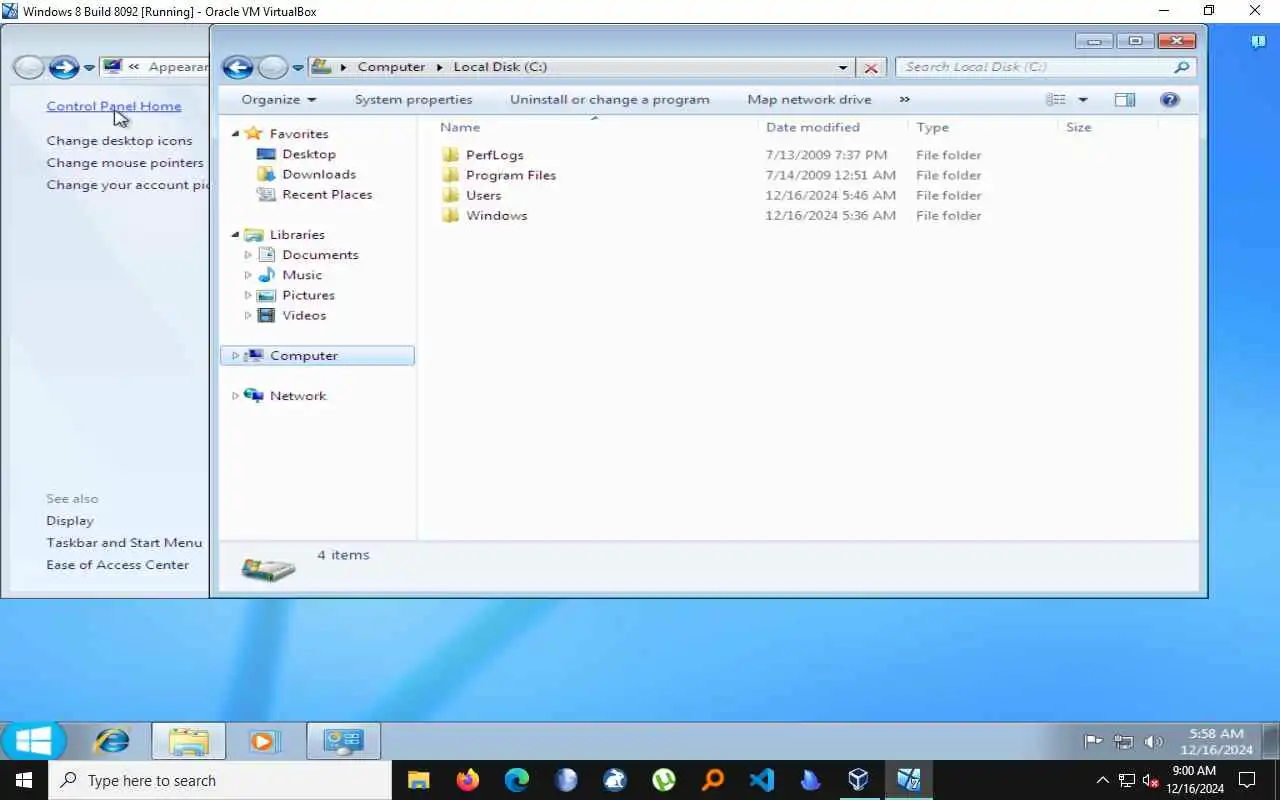Toggle the preview pane
The image size is (1280, 800).
coord(1125,99)
